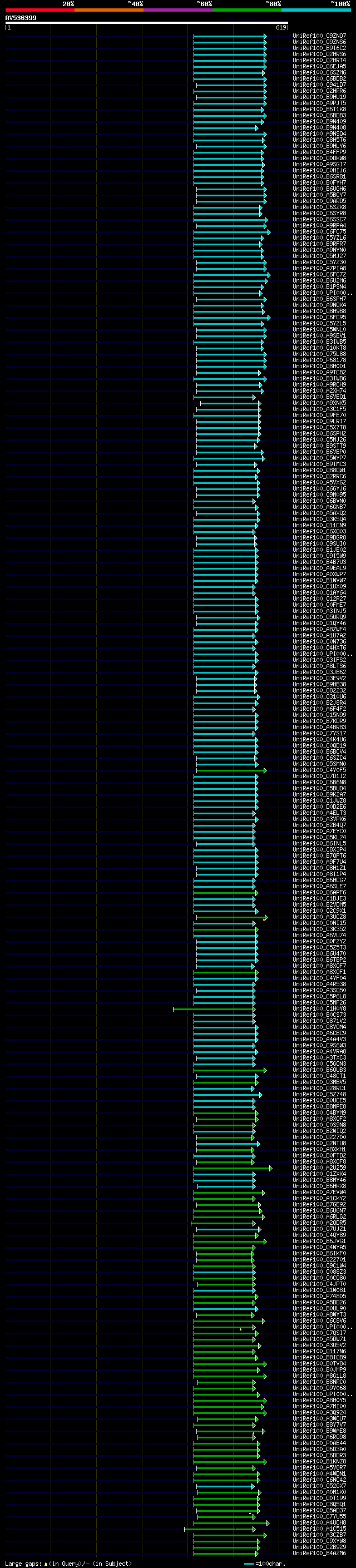356x1568 pixels.
Task: Click the green alignment bar for UniRef100_A2U2S9
Action: (x=233, y=1168)
